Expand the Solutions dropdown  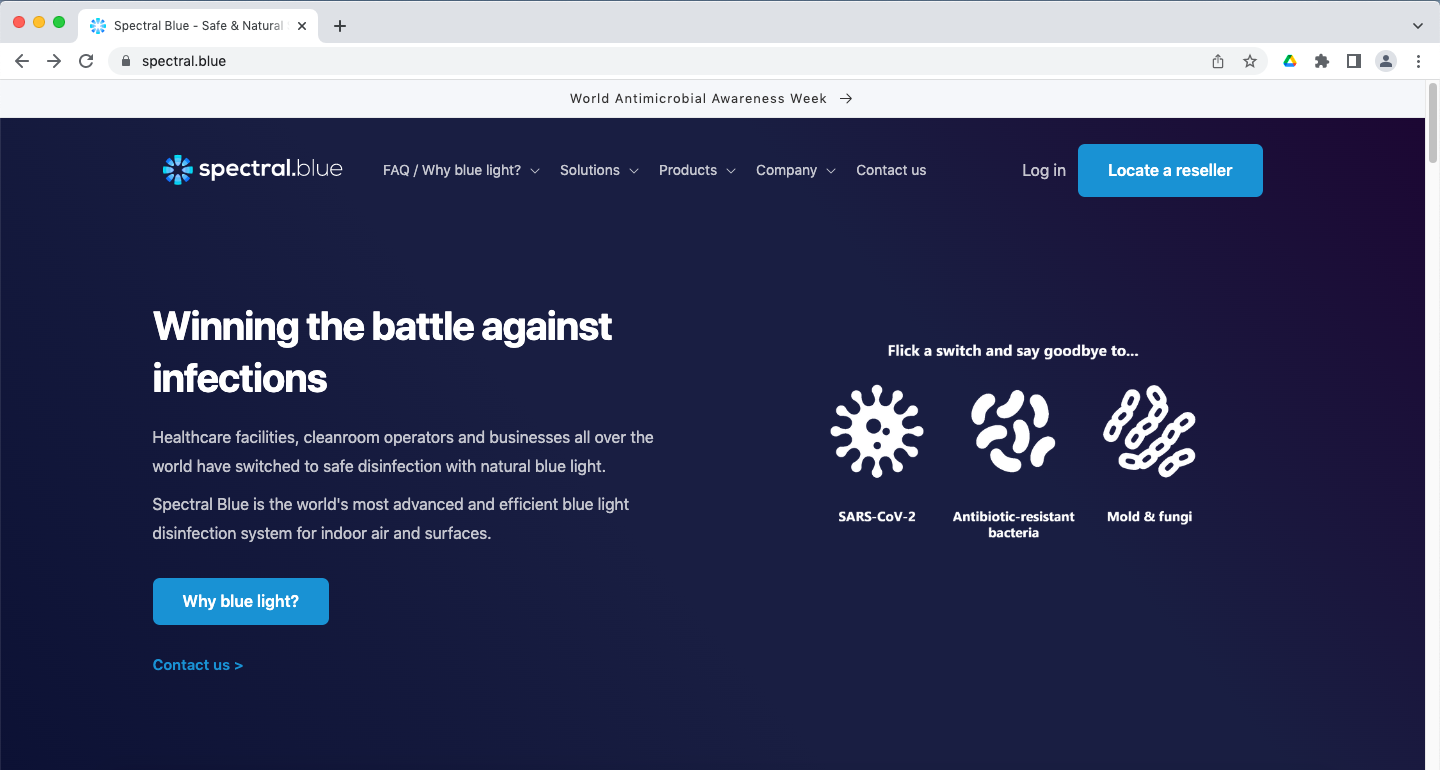[x=599, y=170]
